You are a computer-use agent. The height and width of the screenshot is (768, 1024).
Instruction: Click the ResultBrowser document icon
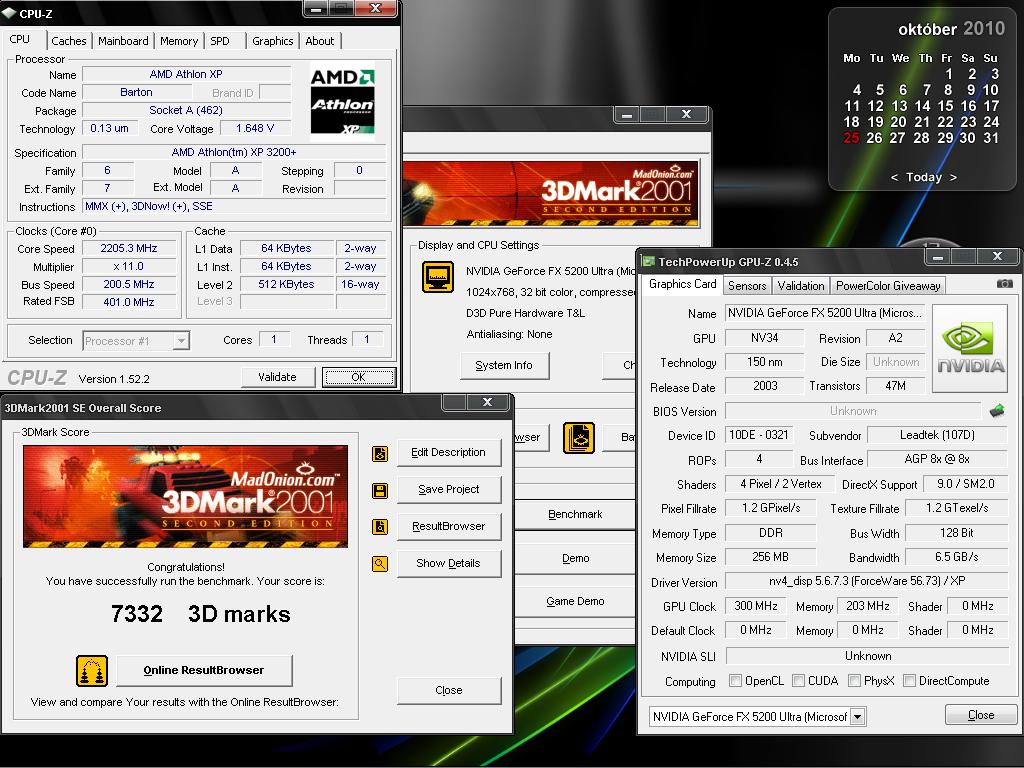pyautogui.click(x=379, y=527)
